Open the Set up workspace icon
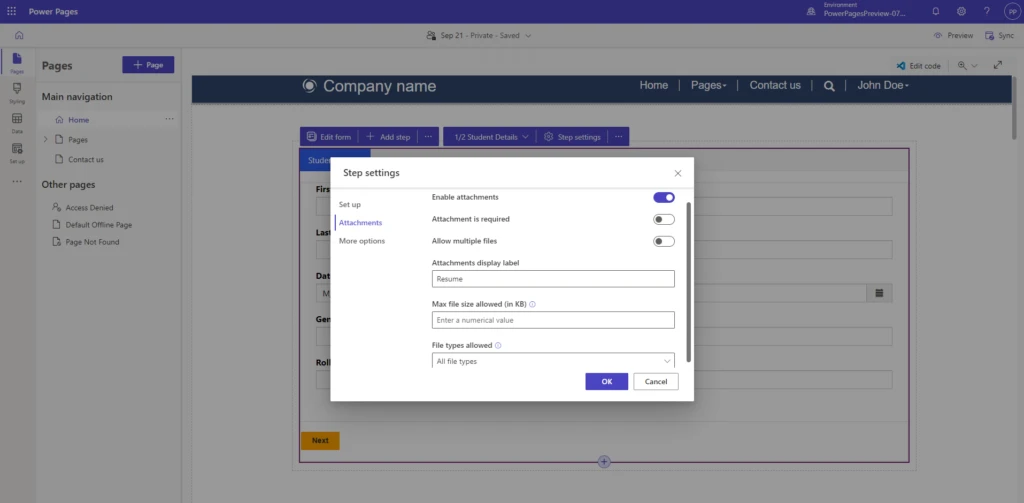1024x503 pixels. [x=17, y=152]
